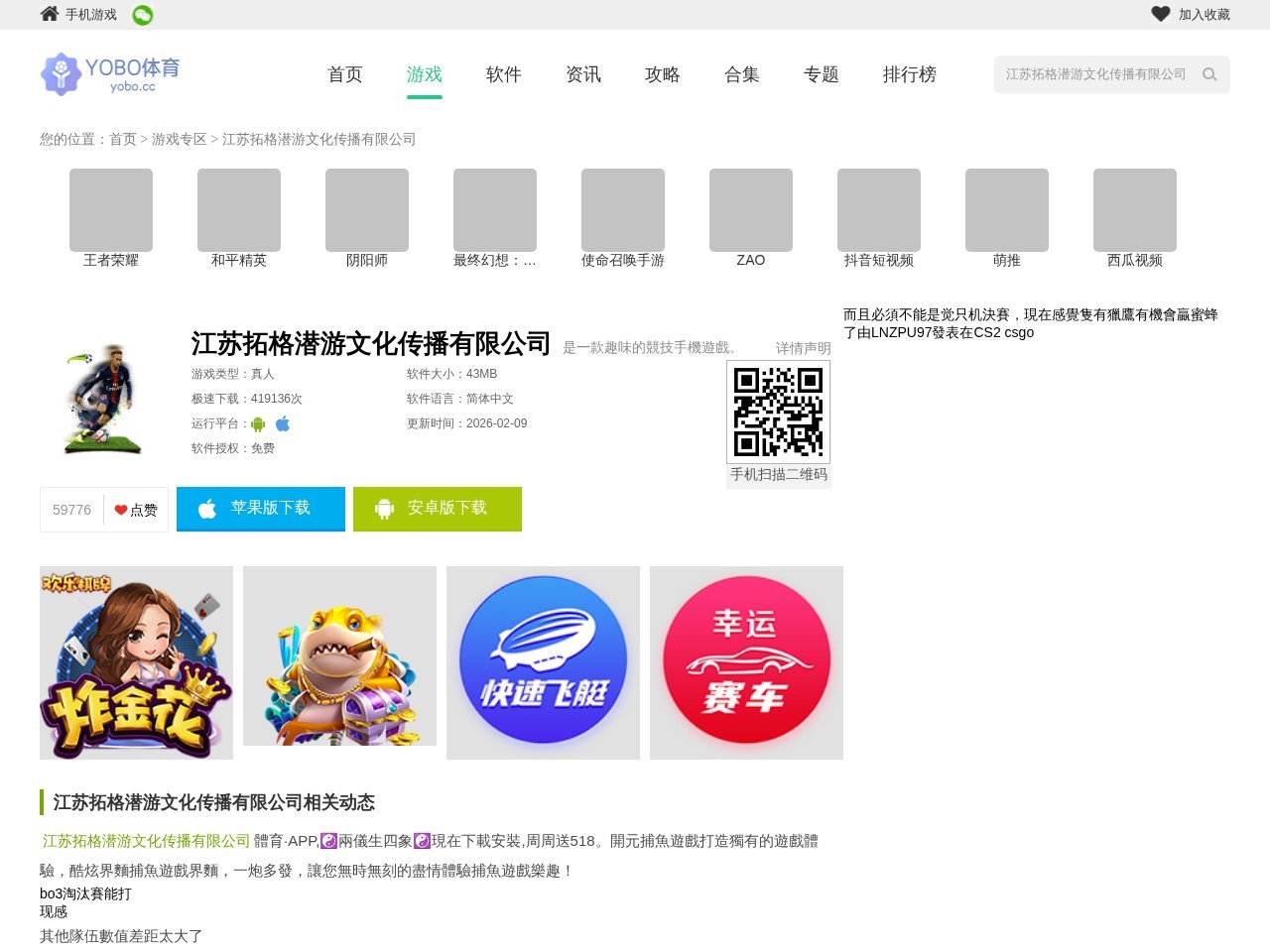Open the green WeChat icon
Image resolution: width=1270 pixels, height=952 pixels.
[143, 15]
